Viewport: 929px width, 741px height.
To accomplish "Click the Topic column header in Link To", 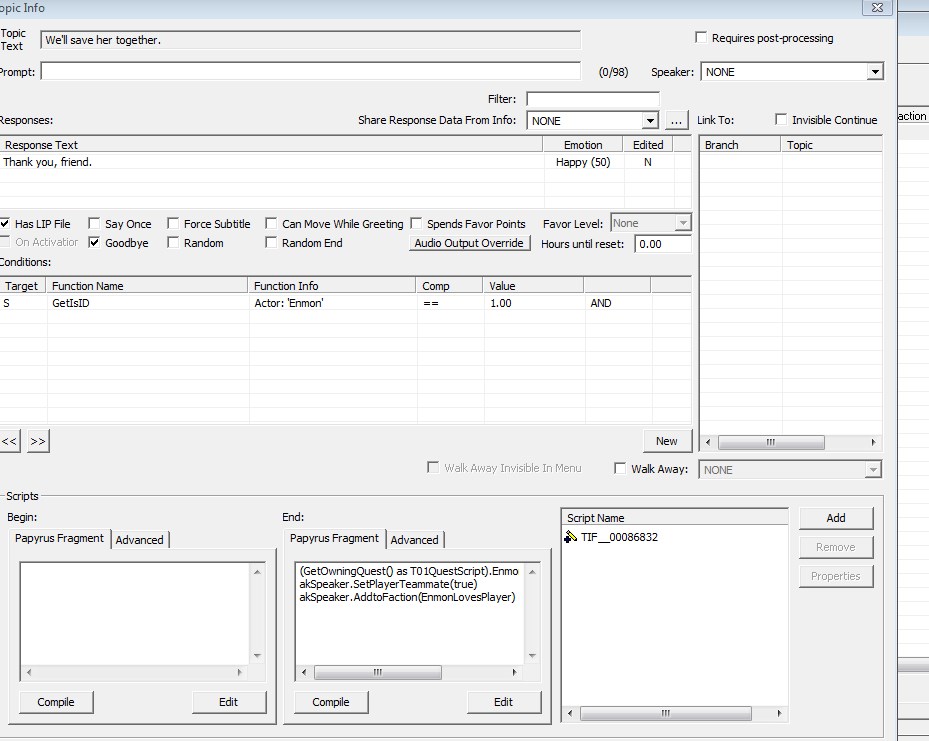I will 832,145.
